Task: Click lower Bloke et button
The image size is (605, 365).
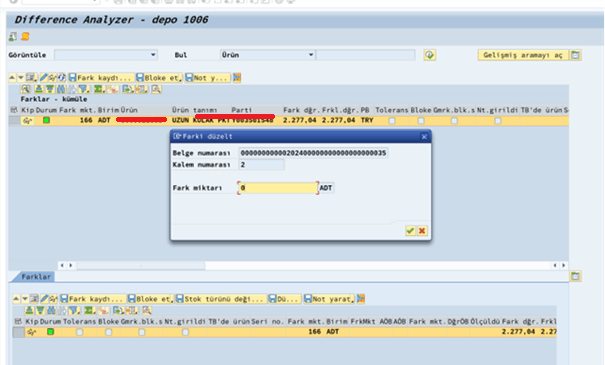Action: [151, 299]
